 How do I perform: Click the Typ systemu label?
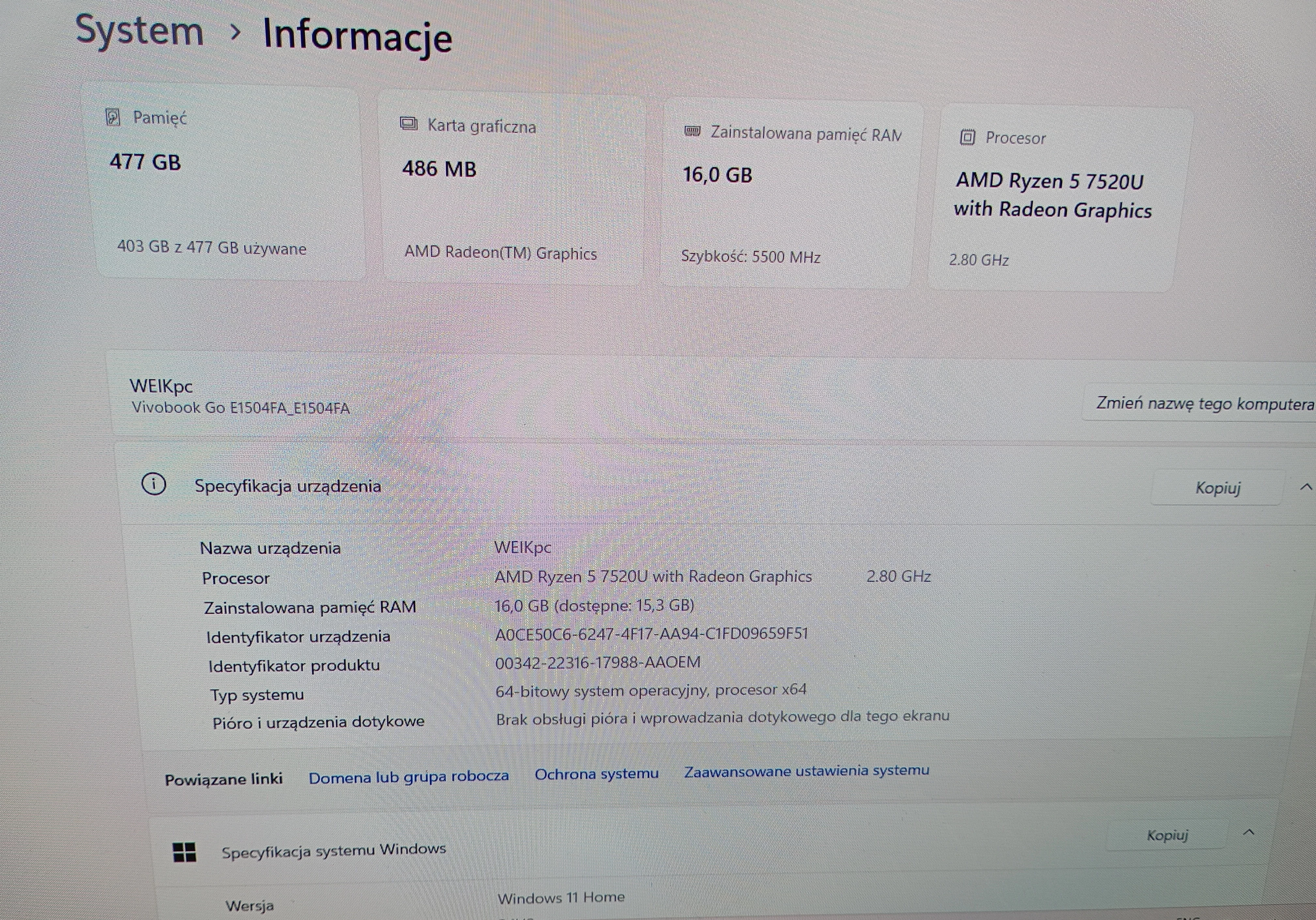(x=257, y=694)
